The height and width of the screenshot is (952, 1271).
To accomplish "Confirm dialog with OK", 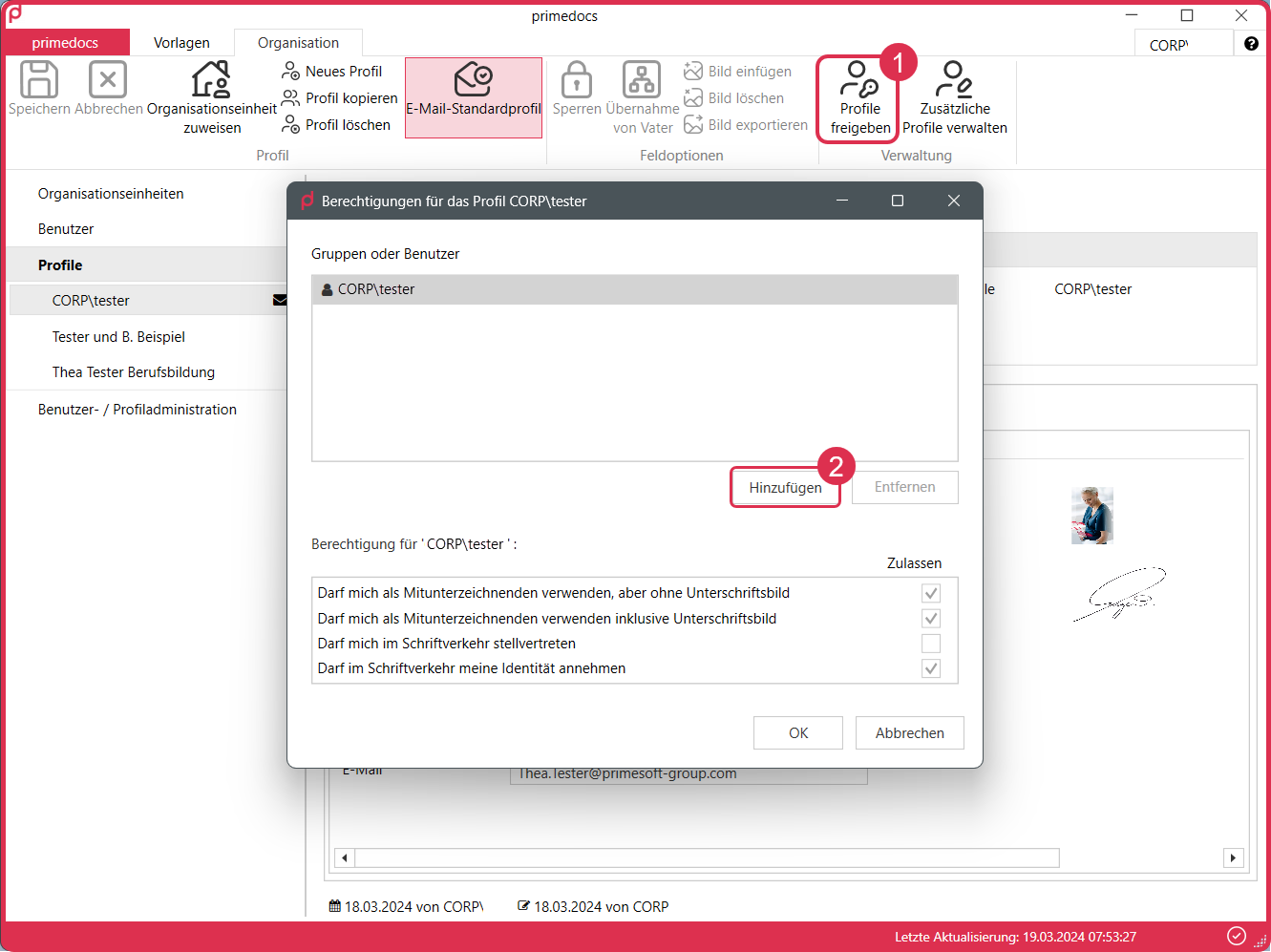I will [798, 733].
